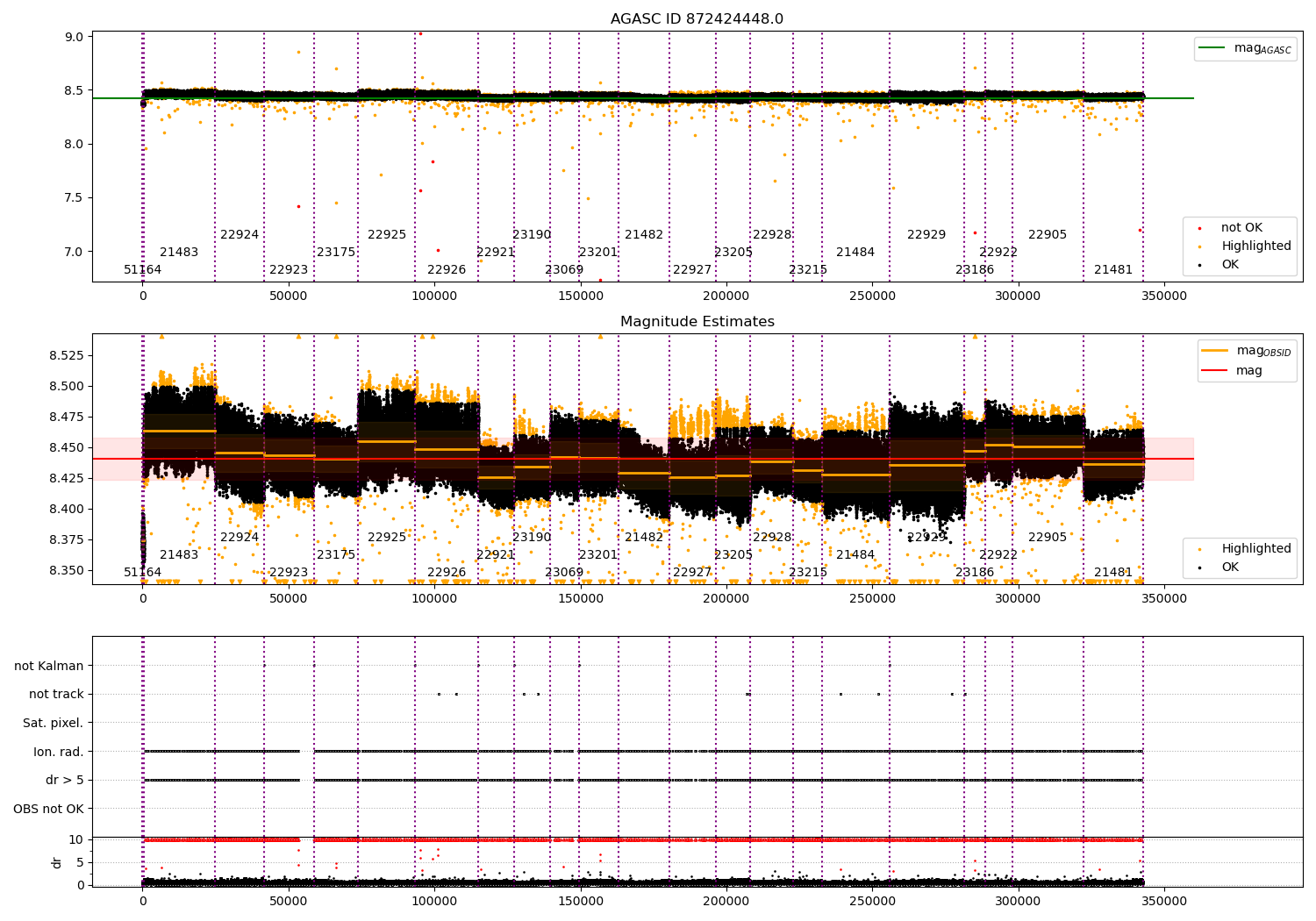The height and width of the screenshot is (921, 1316).
Task: Click OBSID label 21484 in Magnitude Estimates plot
Action: [855, 555]
